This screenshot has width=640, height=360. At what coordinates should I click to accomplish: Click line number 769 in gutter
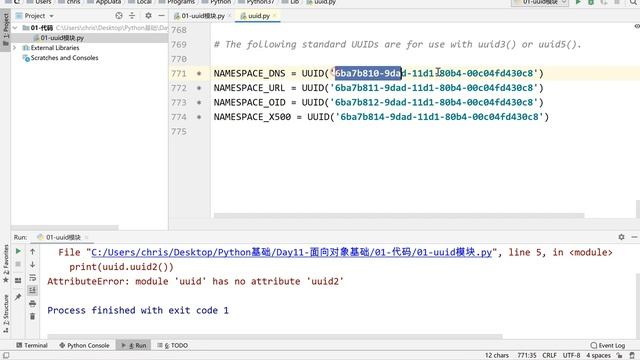179,44
